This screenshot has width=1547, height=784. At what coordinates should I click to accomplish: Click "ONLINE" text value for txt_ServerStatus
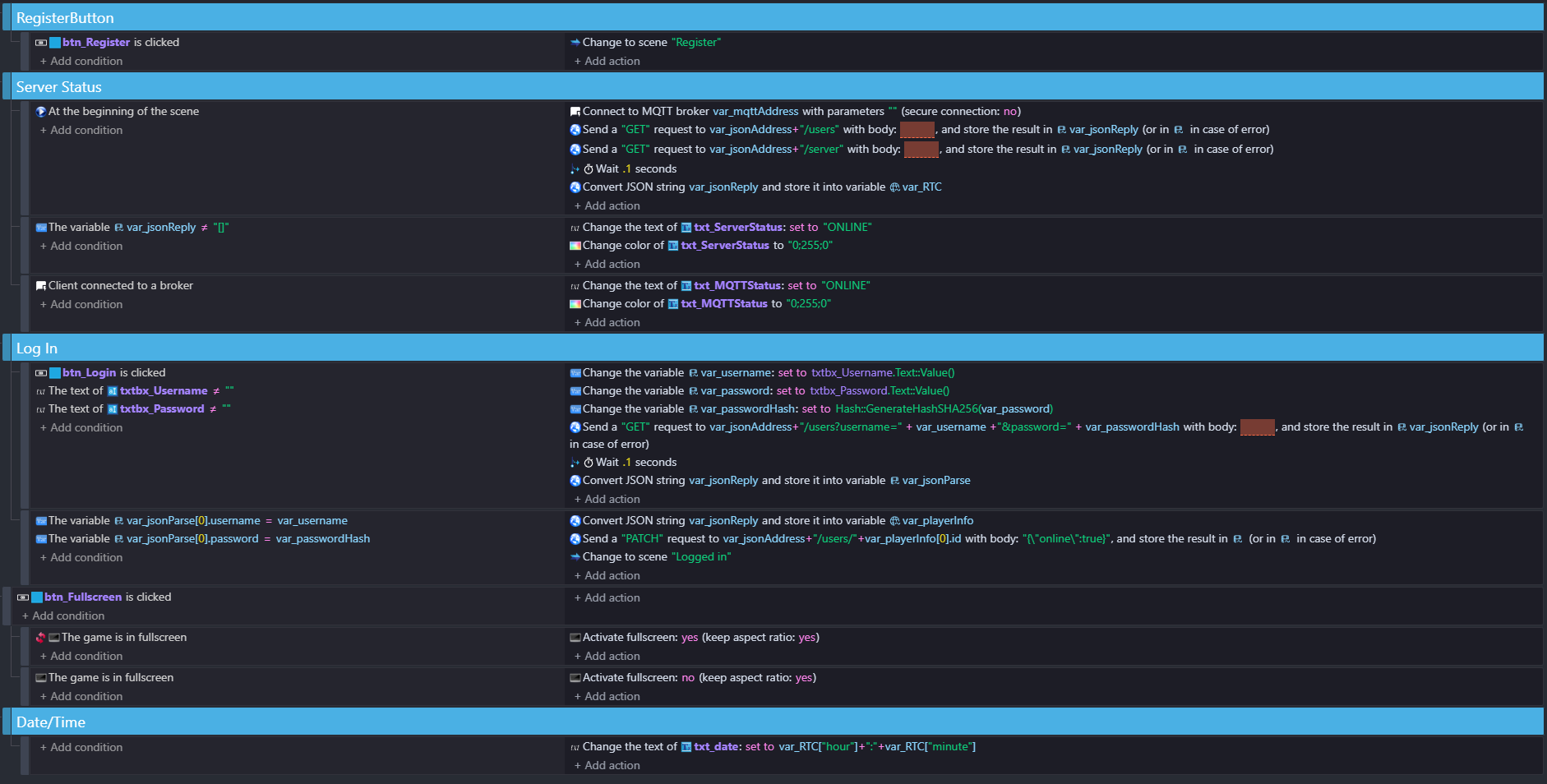coord(847,228)
